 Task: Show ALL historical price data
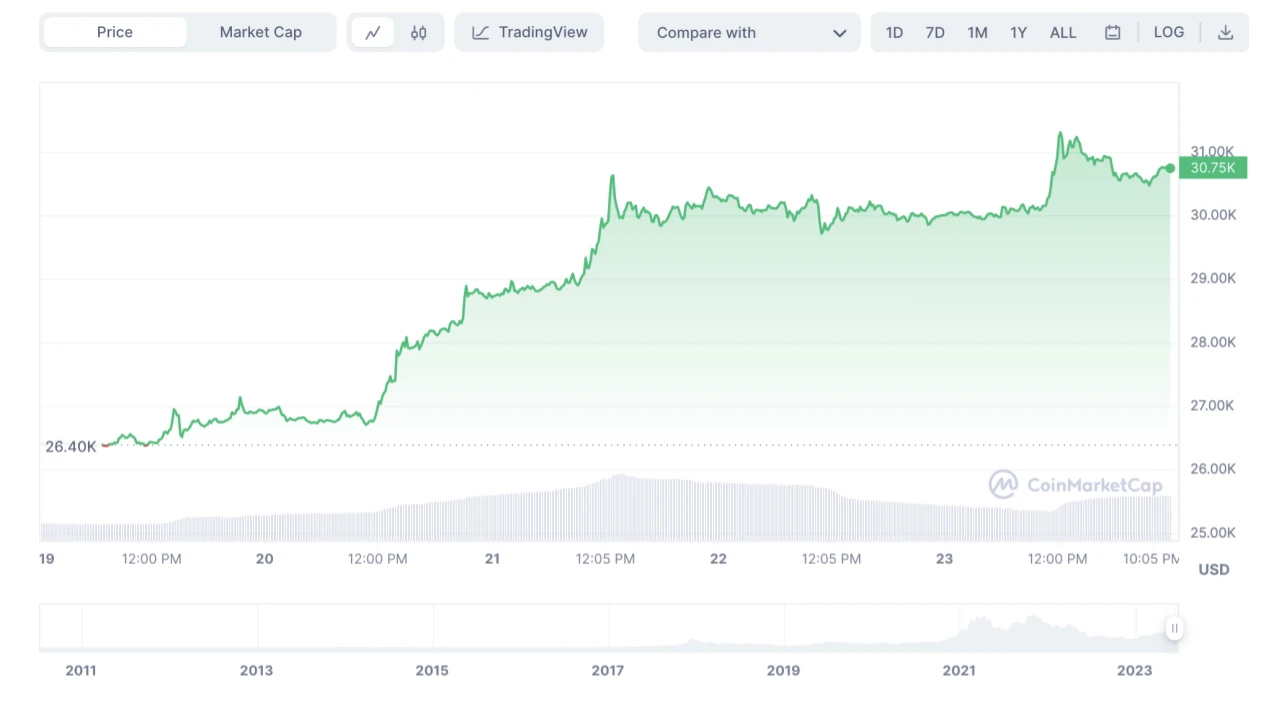[x=1063, y=33]
